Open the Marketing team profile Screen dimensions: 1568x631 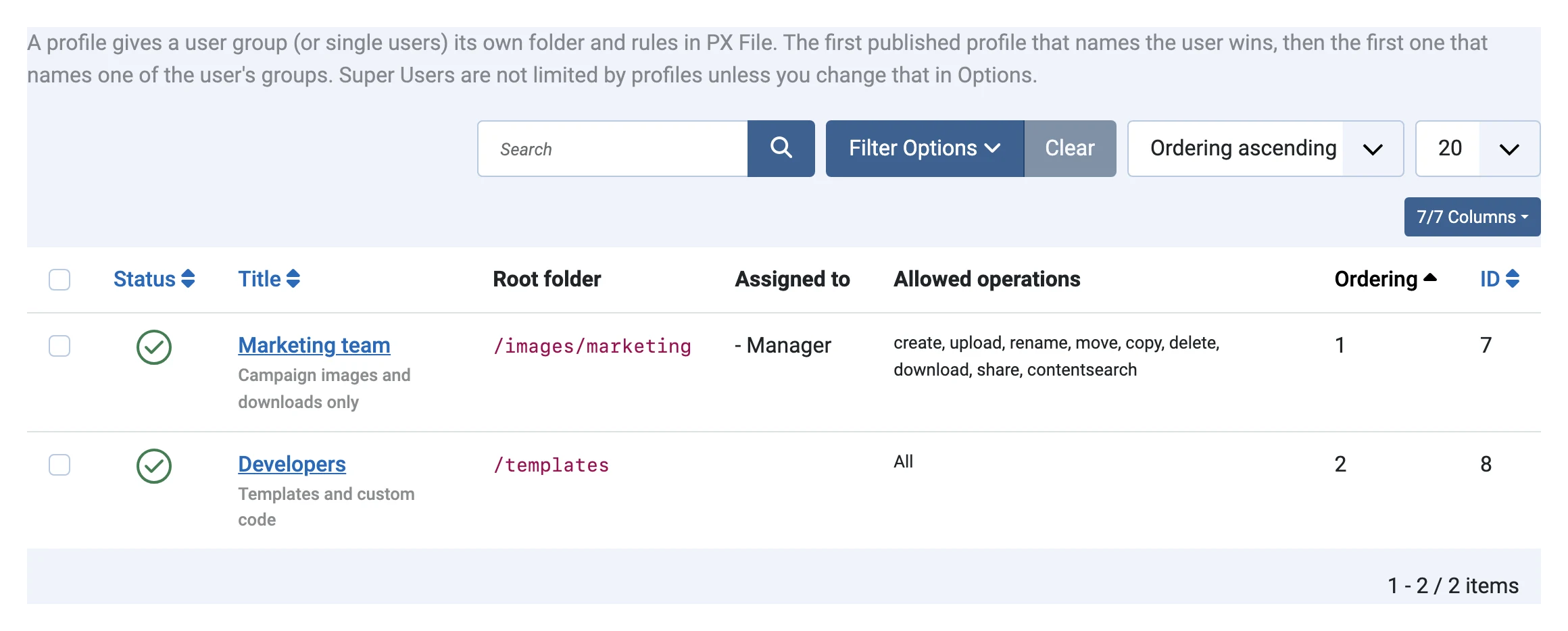point(314,345)
